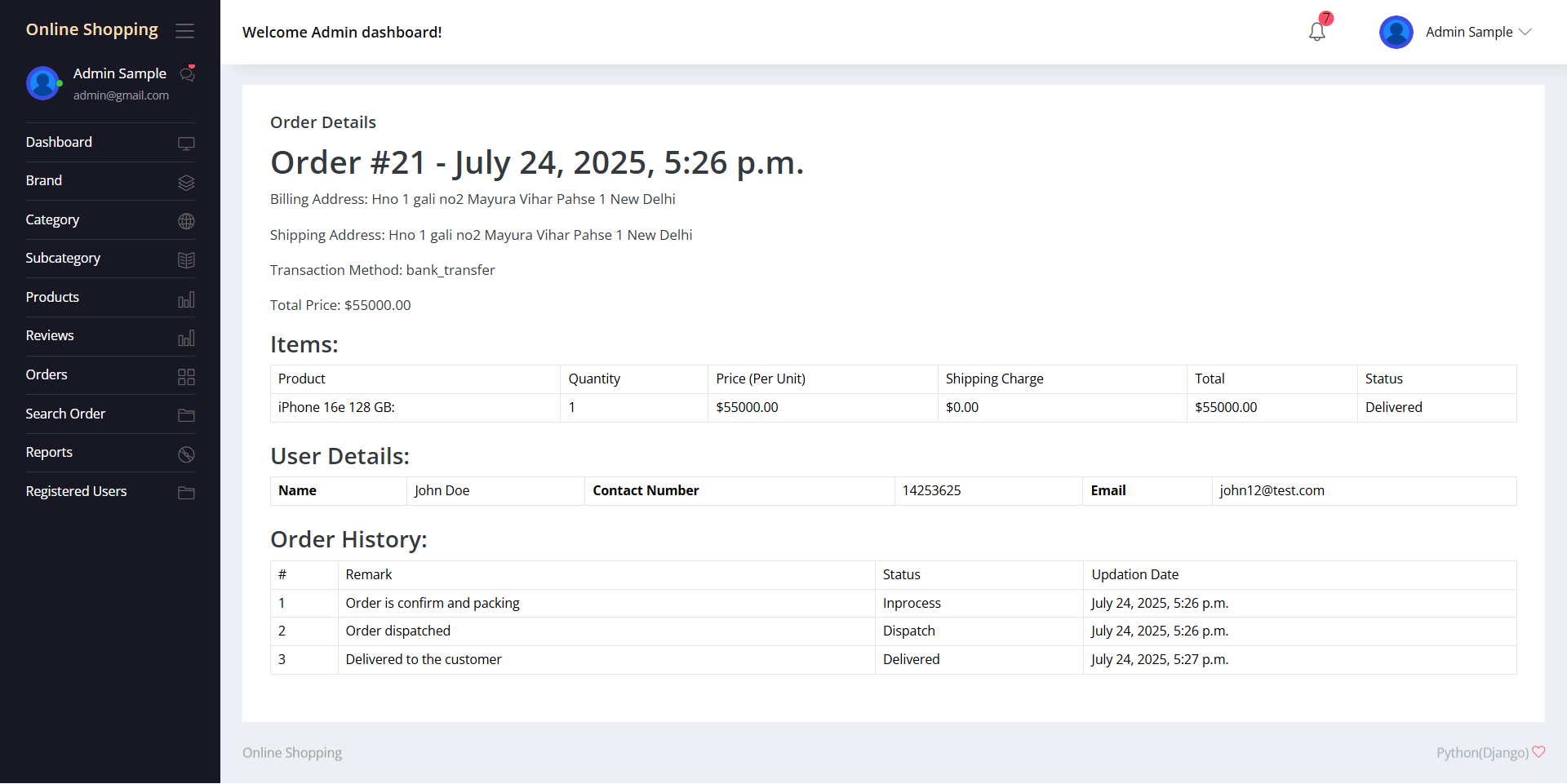Image resolution: width=1567 pixels, height=784 pixels.
Task: Expand the Admin Sample dropdown chevron
Action: pyautogui.click(x=1525, y=32)
